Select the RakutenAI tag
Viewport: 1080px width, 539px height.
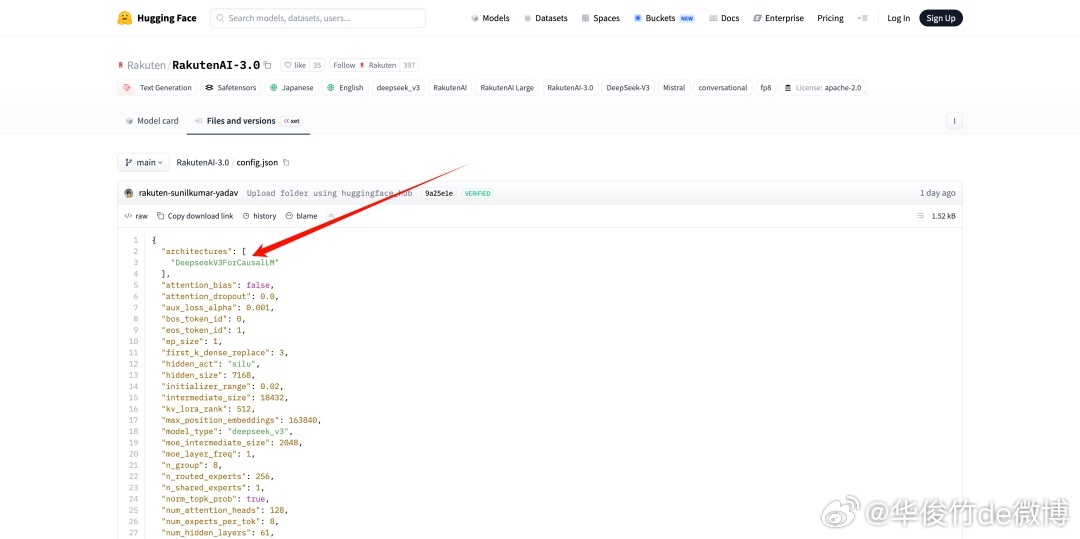click(x=450, y=87)
